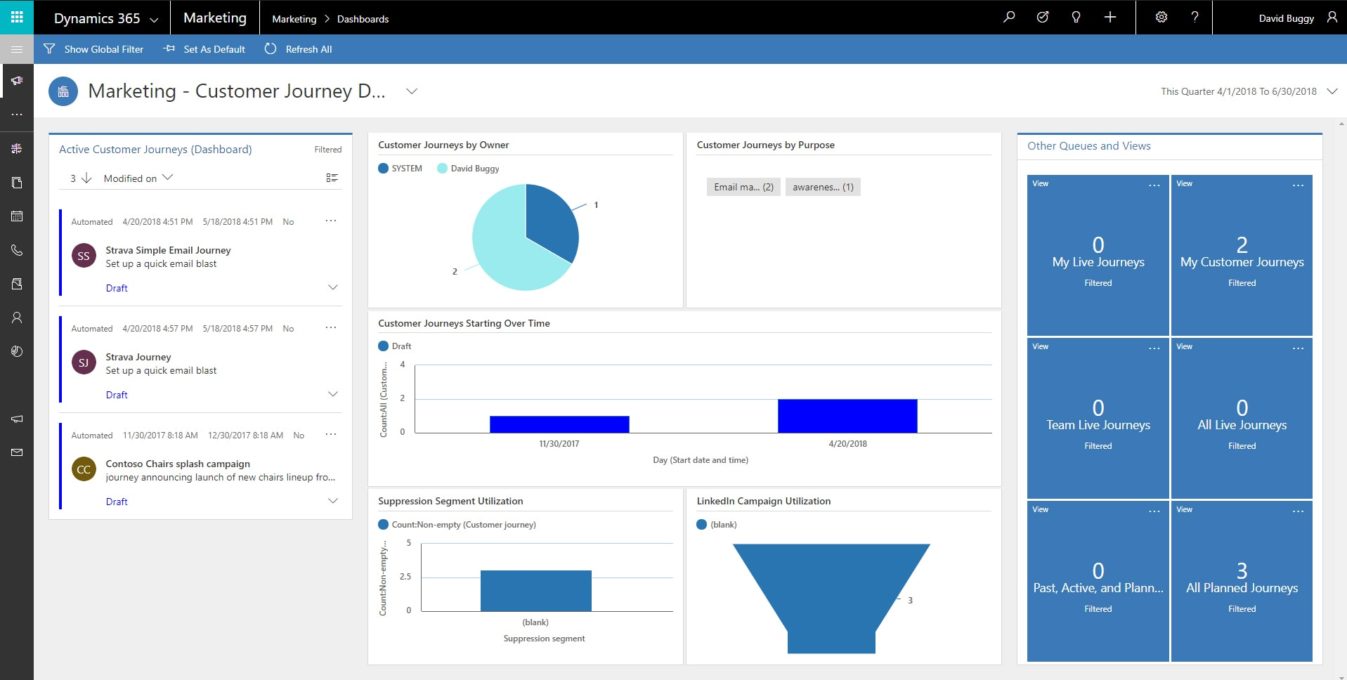Open more options on All Planned Journeys tile
The image size is (1347, 680).
(1299, 511)
